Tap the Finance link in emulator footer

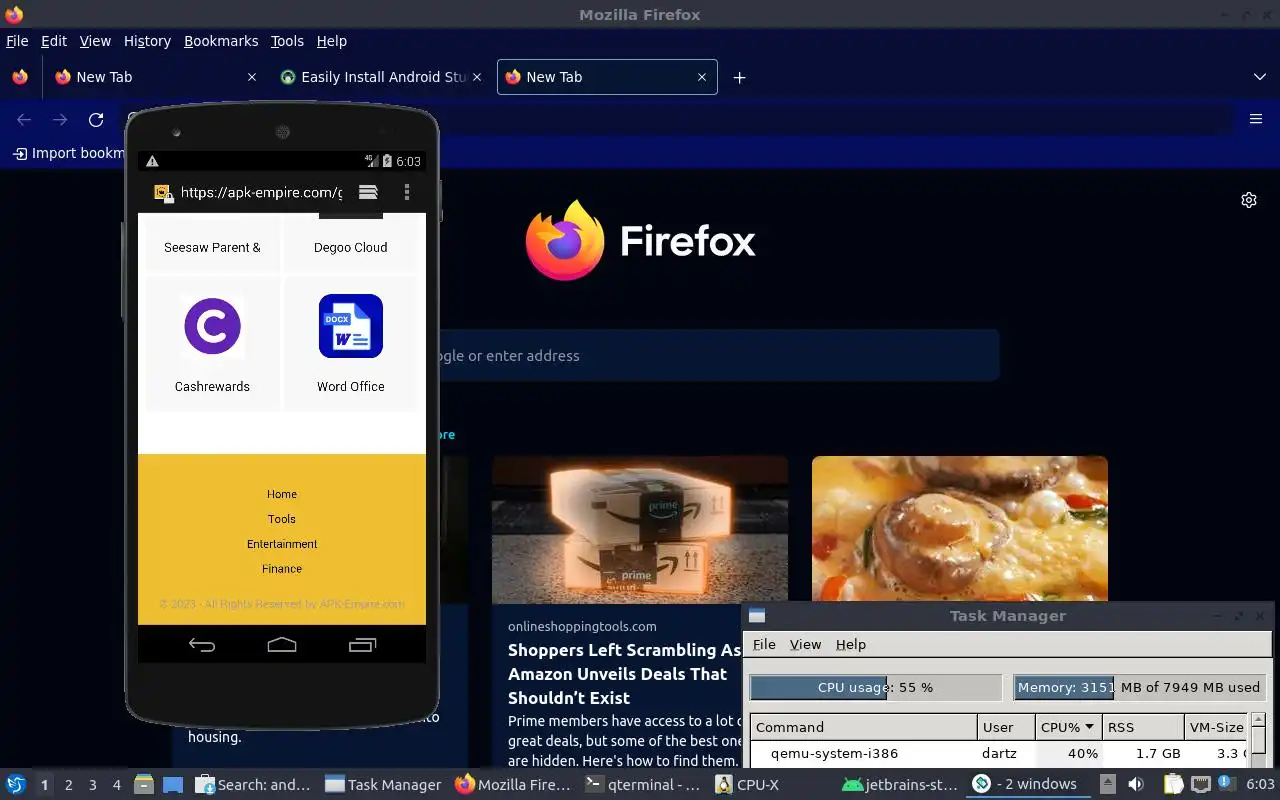[x=282, y=569]
